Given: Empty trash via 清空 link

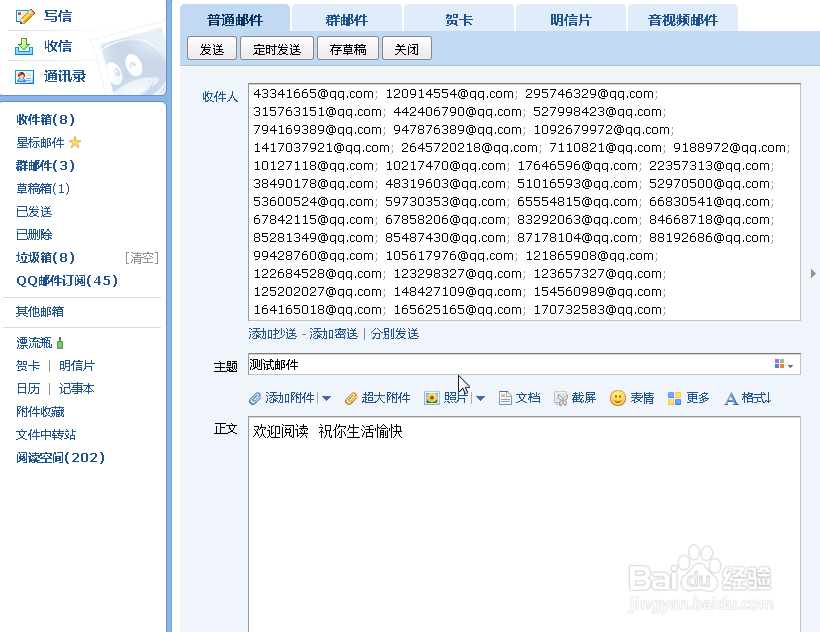Looking at the screenshot, I should pos(142,257).
